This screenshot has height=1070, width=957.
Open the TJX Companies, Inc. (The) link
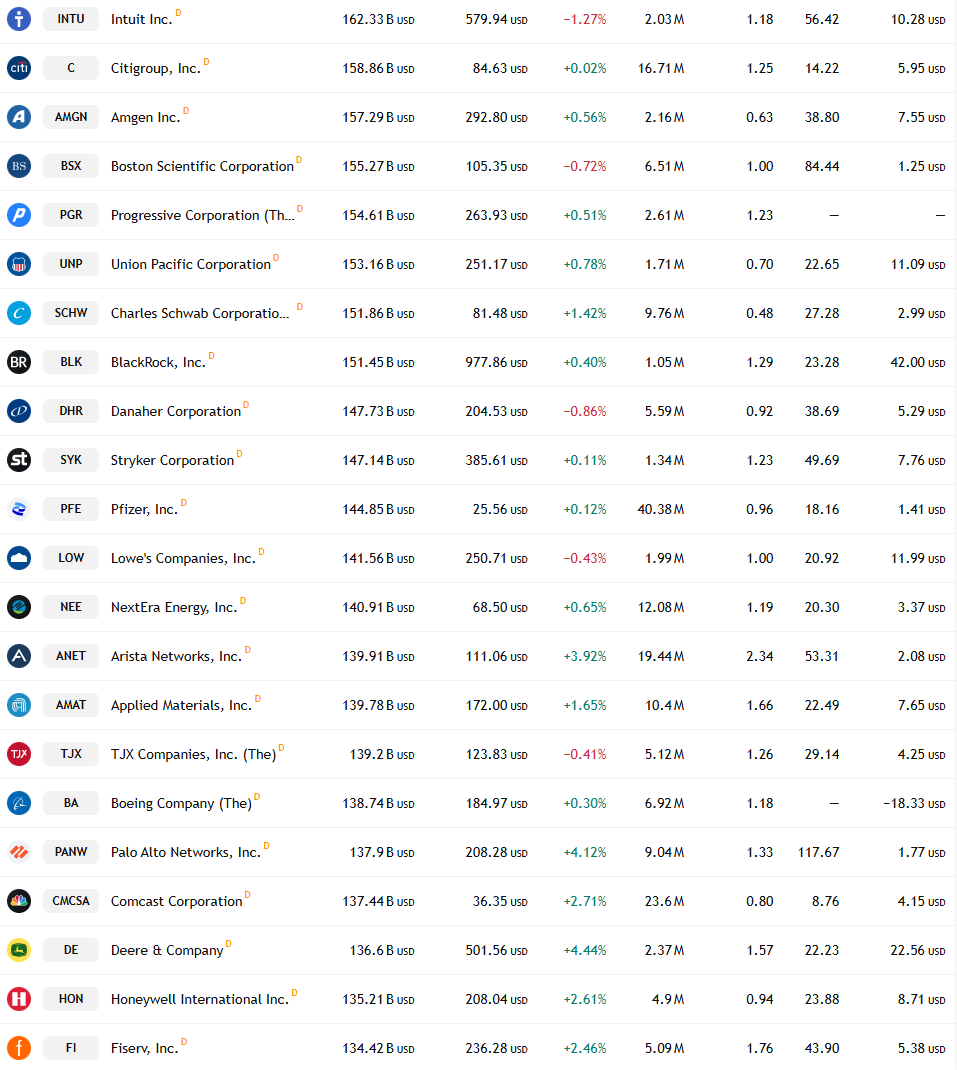(x=193, y=755)
